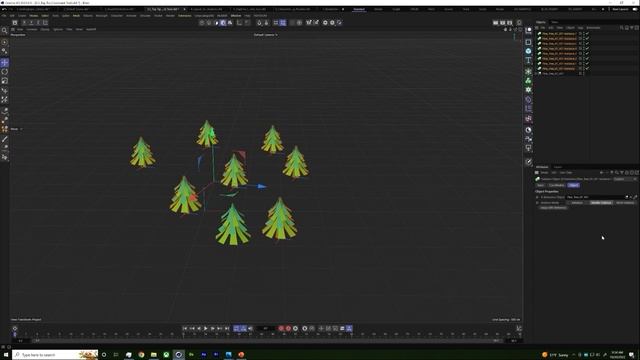
Task: Open the User Data menu in Attributes manager
Action: click(565, 173)
